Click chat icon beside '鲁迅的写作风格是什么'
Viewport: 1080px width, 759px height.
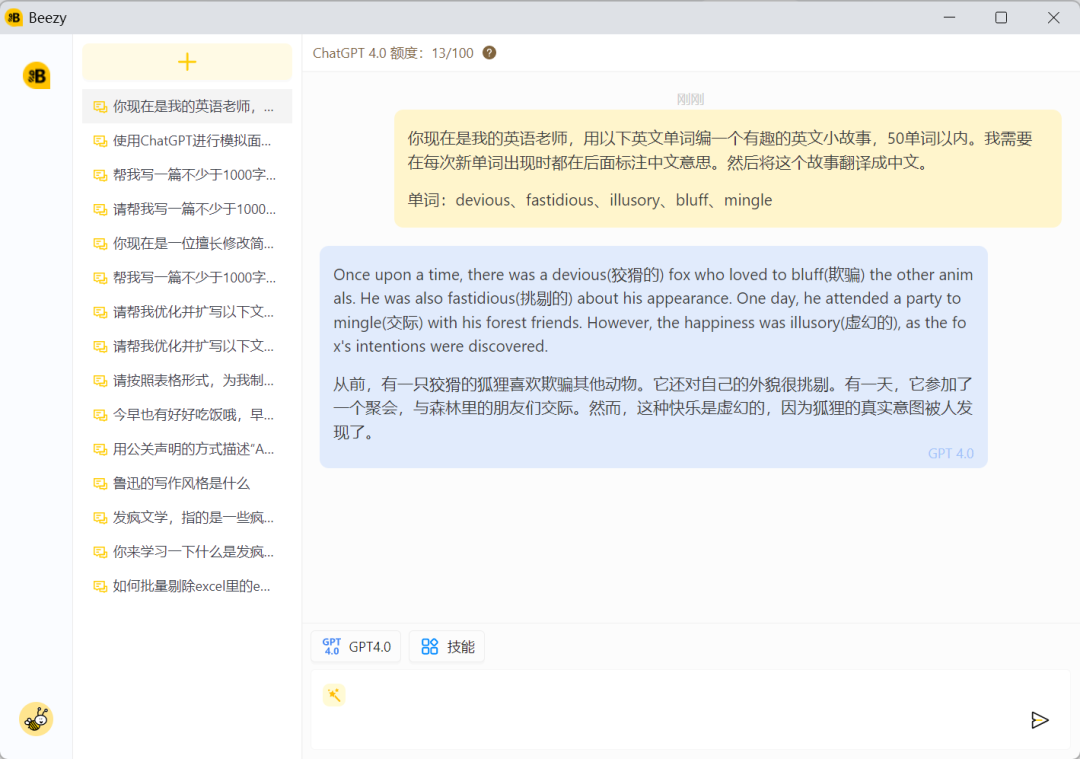100,484
